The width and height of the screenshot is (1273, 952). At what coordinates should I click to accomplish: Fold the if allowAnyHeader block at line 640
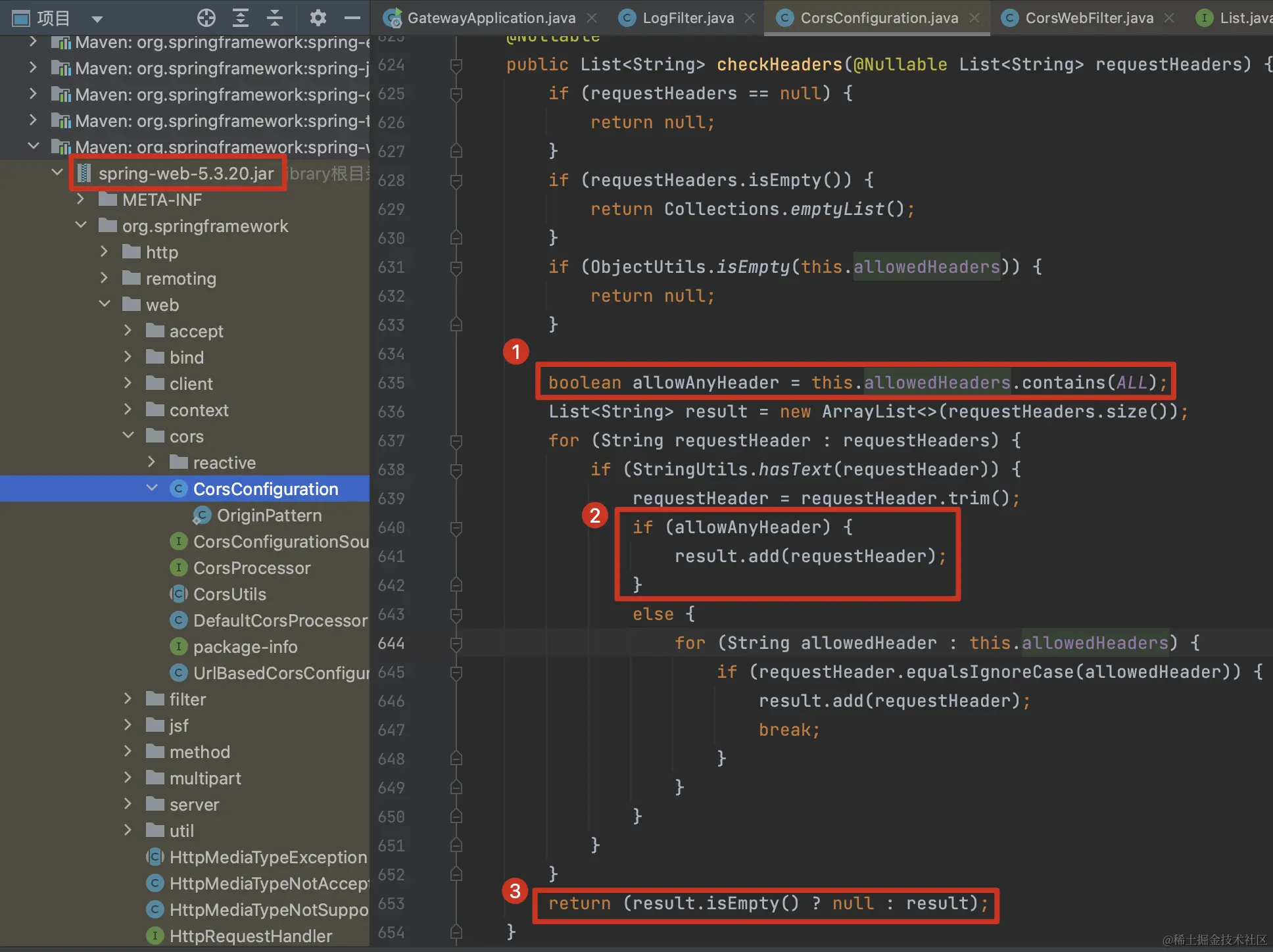click(x=456, y=528)
